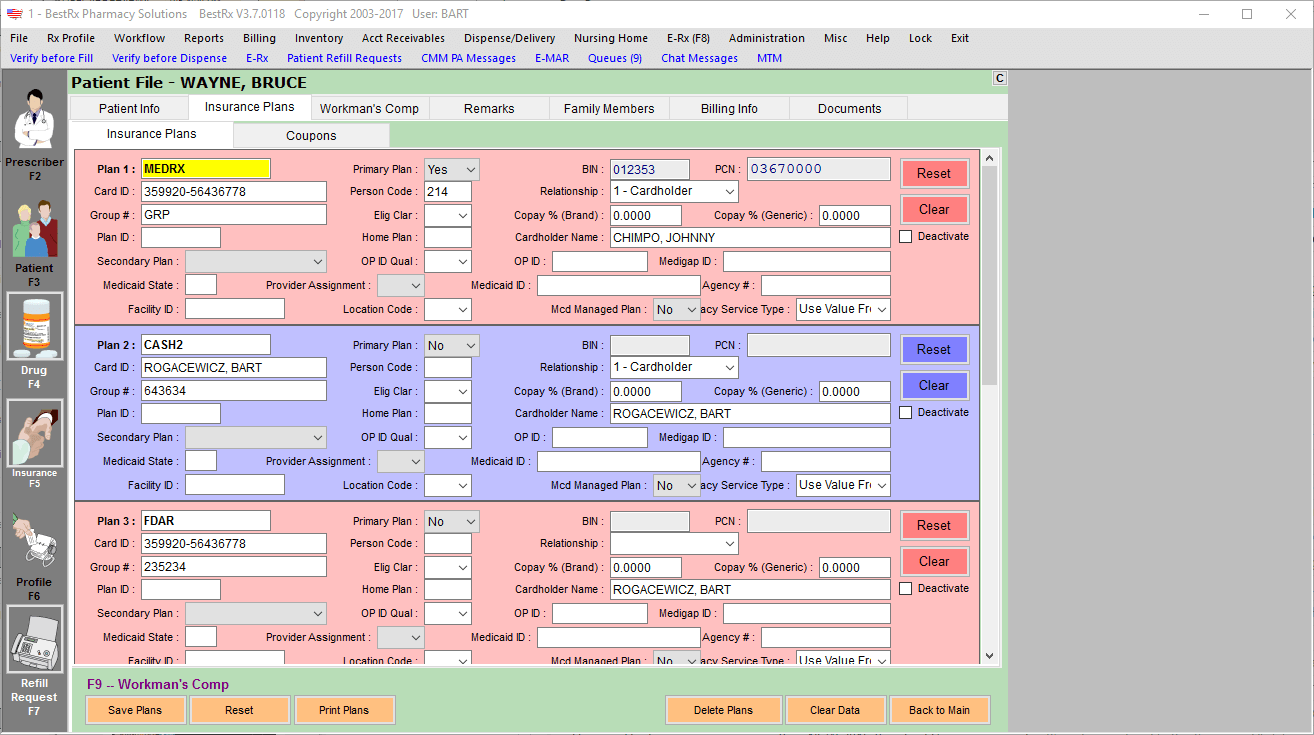
Task: Click the Save Plans button
Action: tap(135, 710)
